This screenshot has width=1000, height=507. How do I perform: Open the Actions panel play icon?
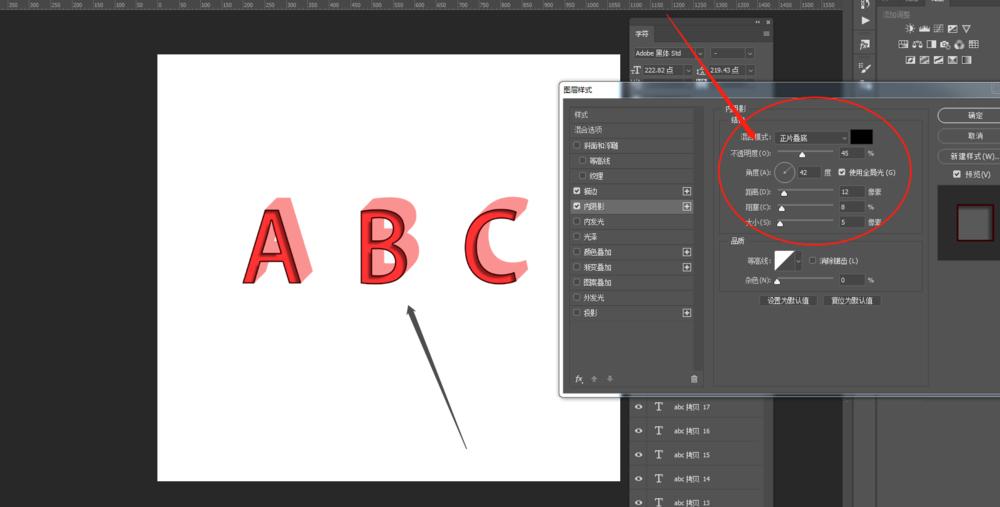(865, 20)
